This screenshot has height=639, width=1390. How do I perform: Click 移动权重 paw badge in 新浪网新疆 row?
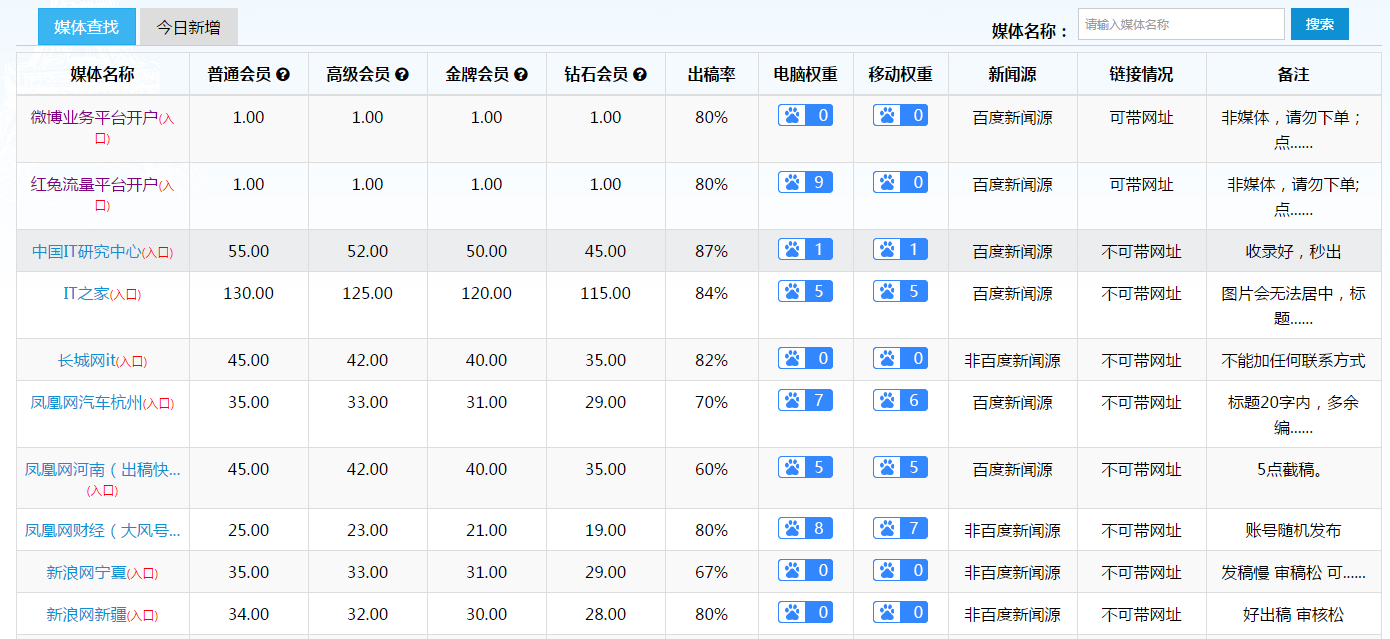900,613
